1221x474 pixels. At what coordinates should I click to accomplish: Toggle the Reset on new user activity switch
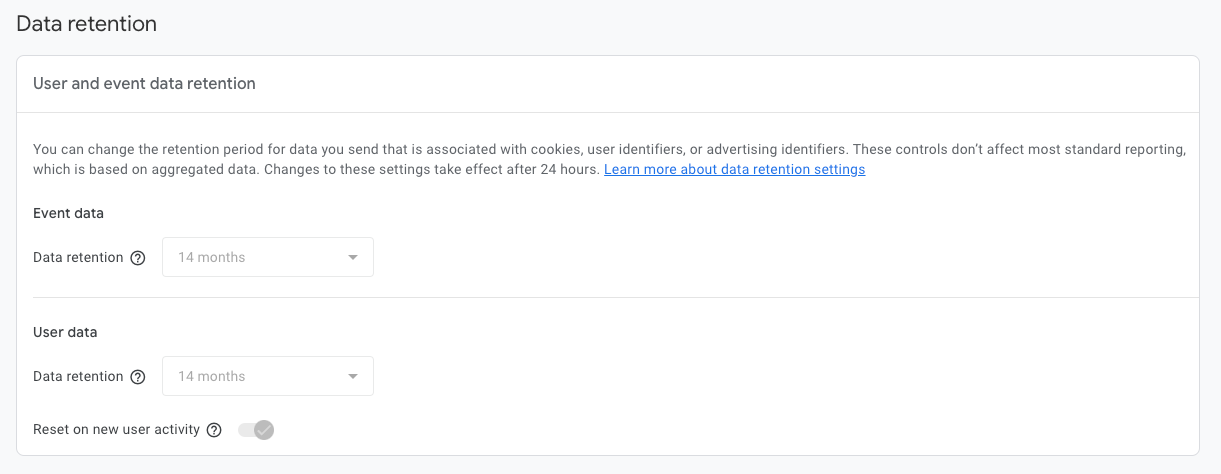pyautogui.click(x=256, y=430)
